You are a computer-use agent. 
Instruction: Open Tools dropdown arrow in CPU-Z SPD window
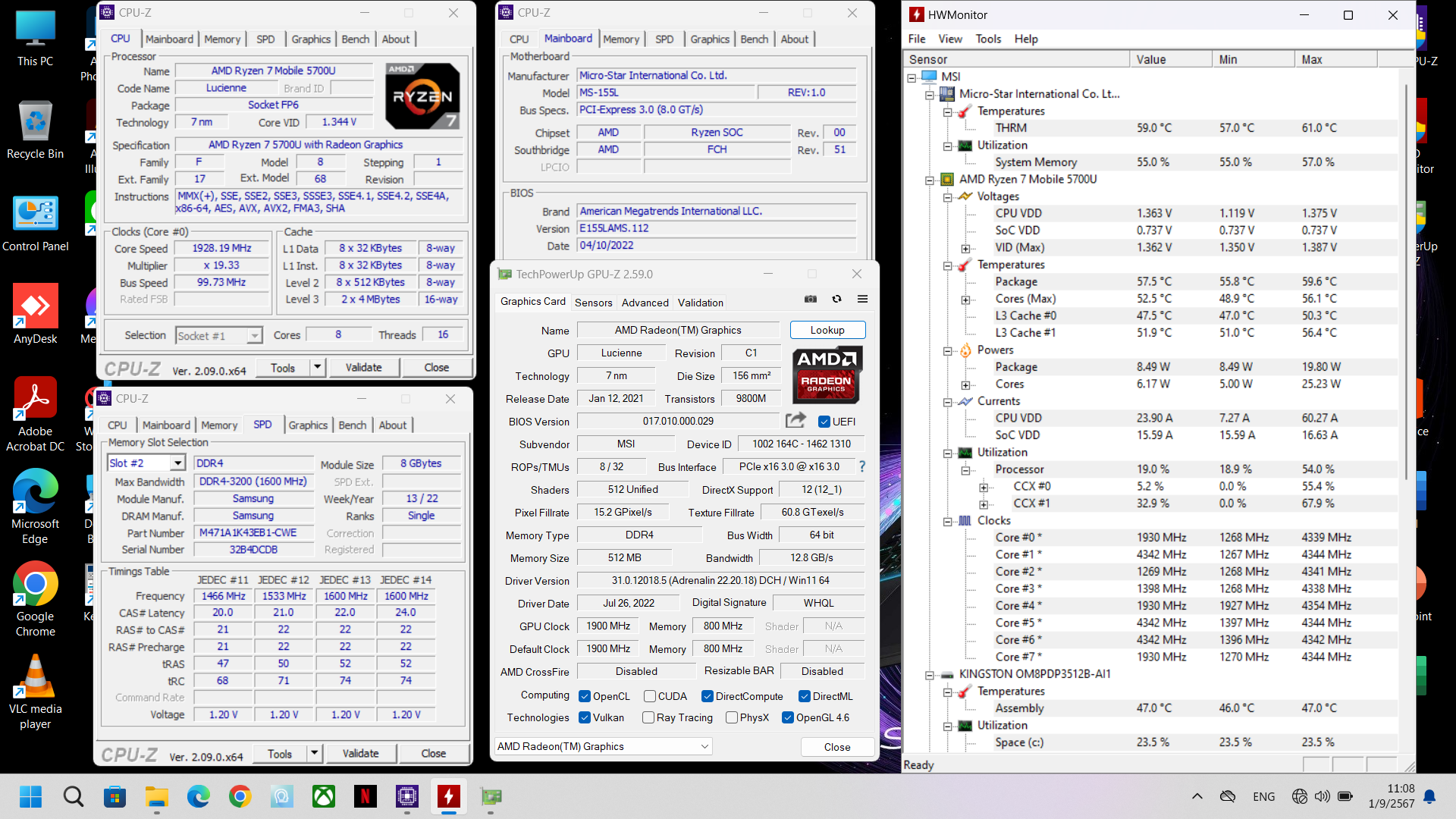coord(315,753)
